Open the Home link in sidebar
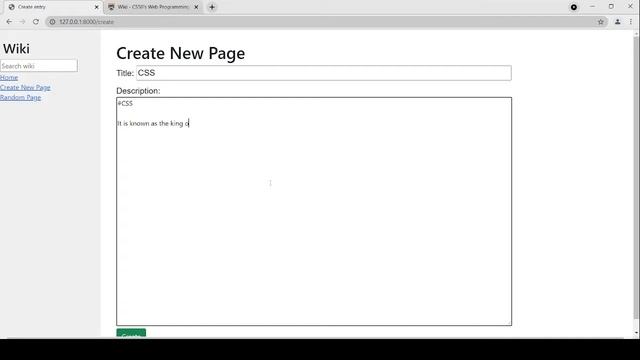This screenshot has height=360, width=640. pyautogui.click(x=9, y=78)
